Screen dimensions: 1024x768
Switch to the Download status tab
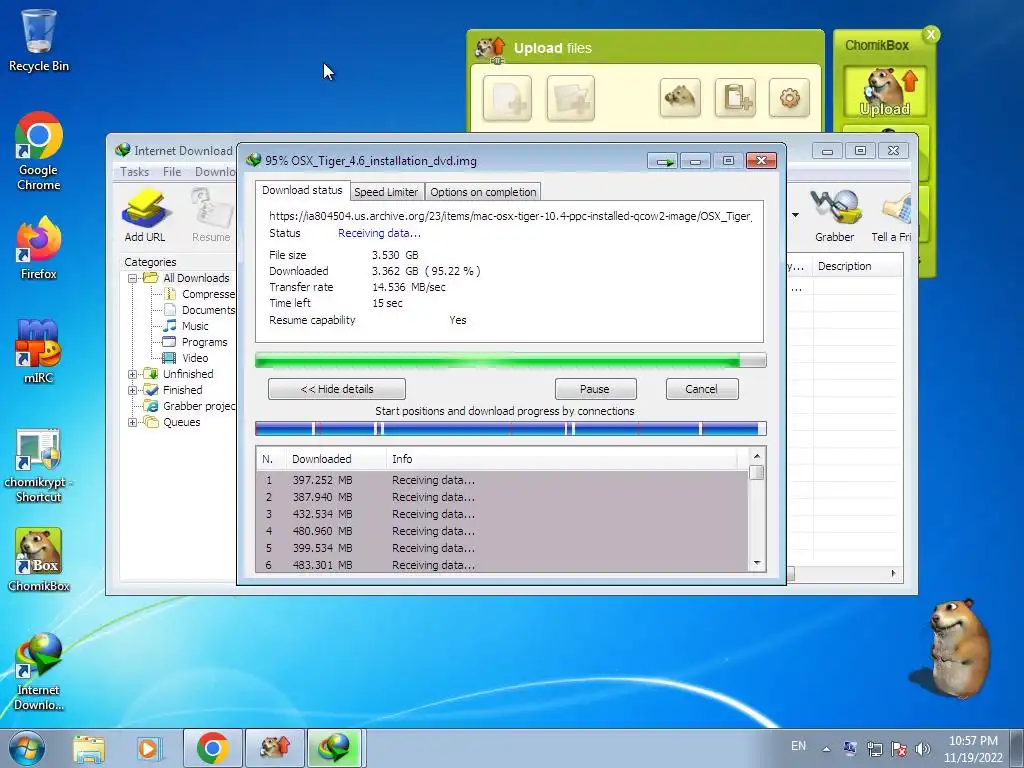point(302,190)
